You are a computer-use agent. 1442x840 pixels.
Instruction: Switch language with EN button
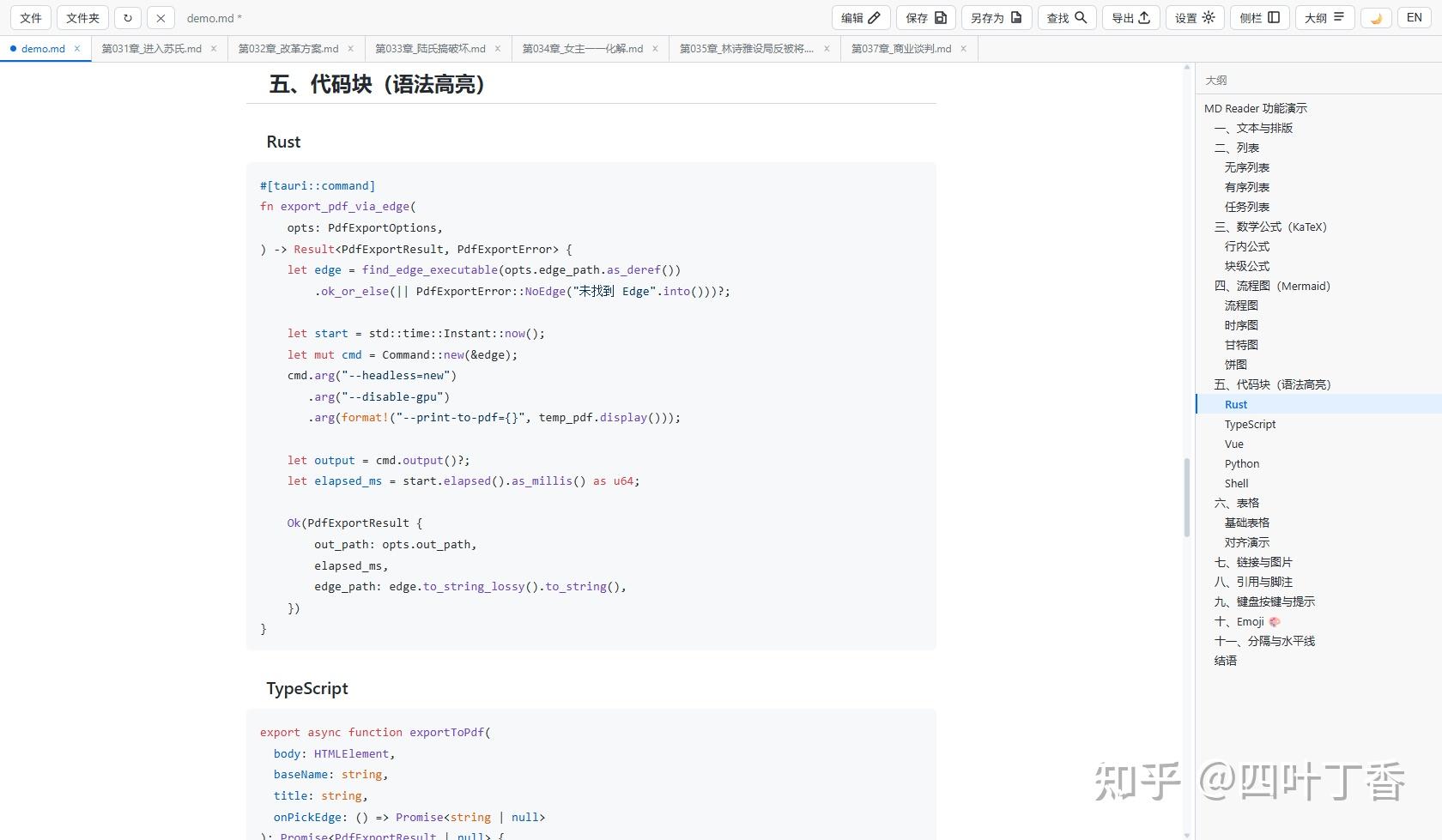tap(1415, 18)
